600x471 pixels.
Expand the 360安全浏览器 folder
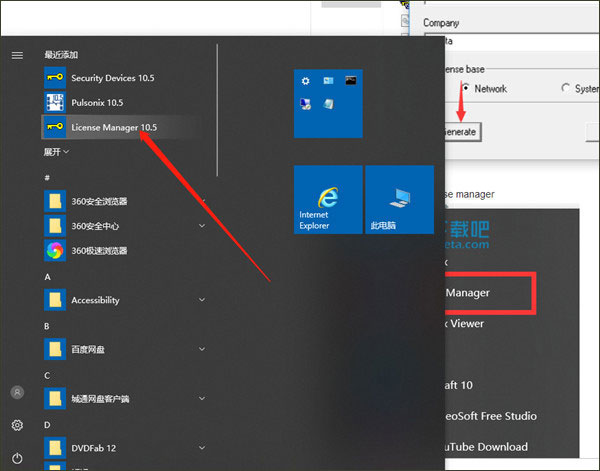point(202,201)
